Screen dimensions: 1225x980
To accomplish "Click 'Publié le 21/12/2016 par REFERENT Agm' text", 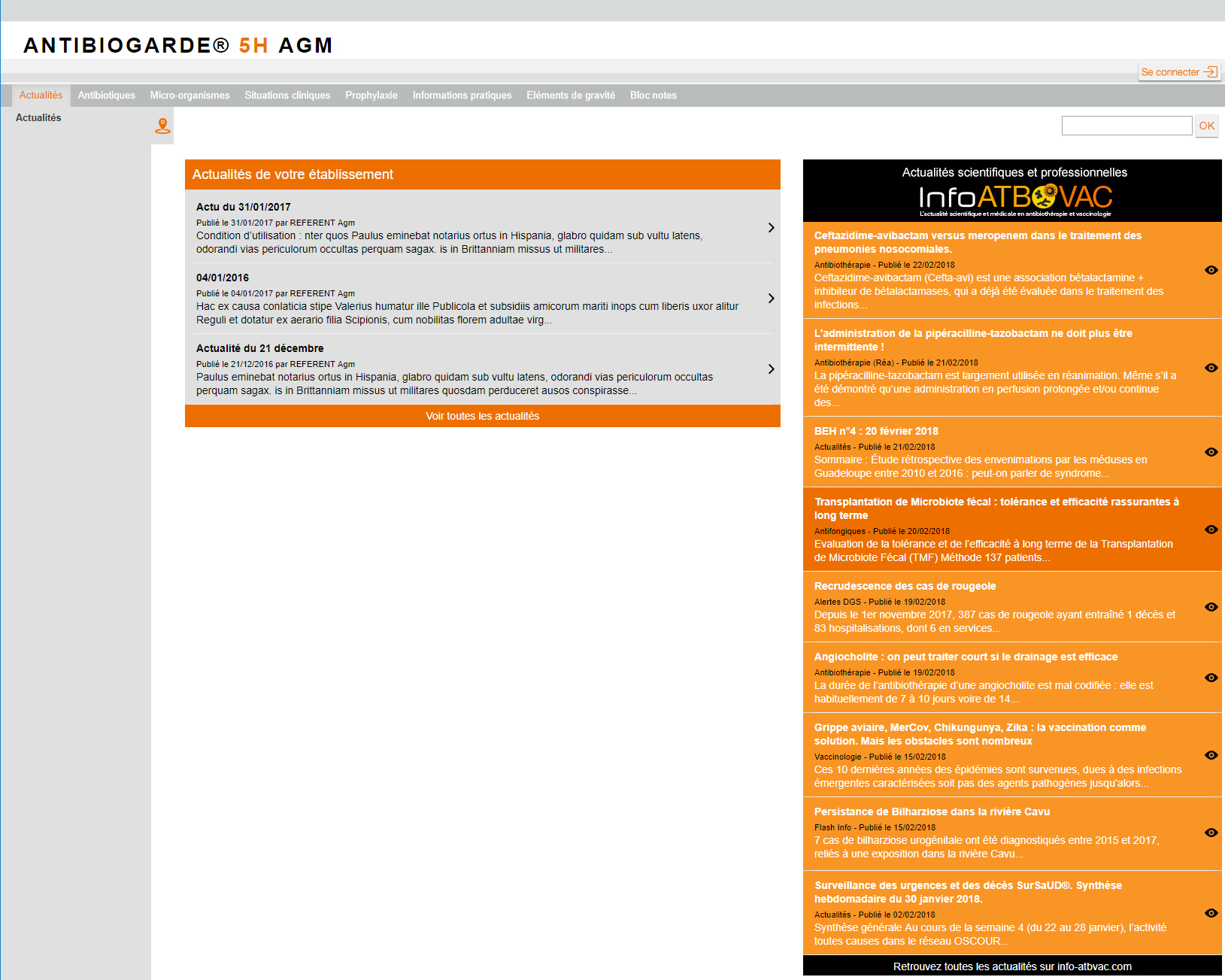I will coord(275,364).
